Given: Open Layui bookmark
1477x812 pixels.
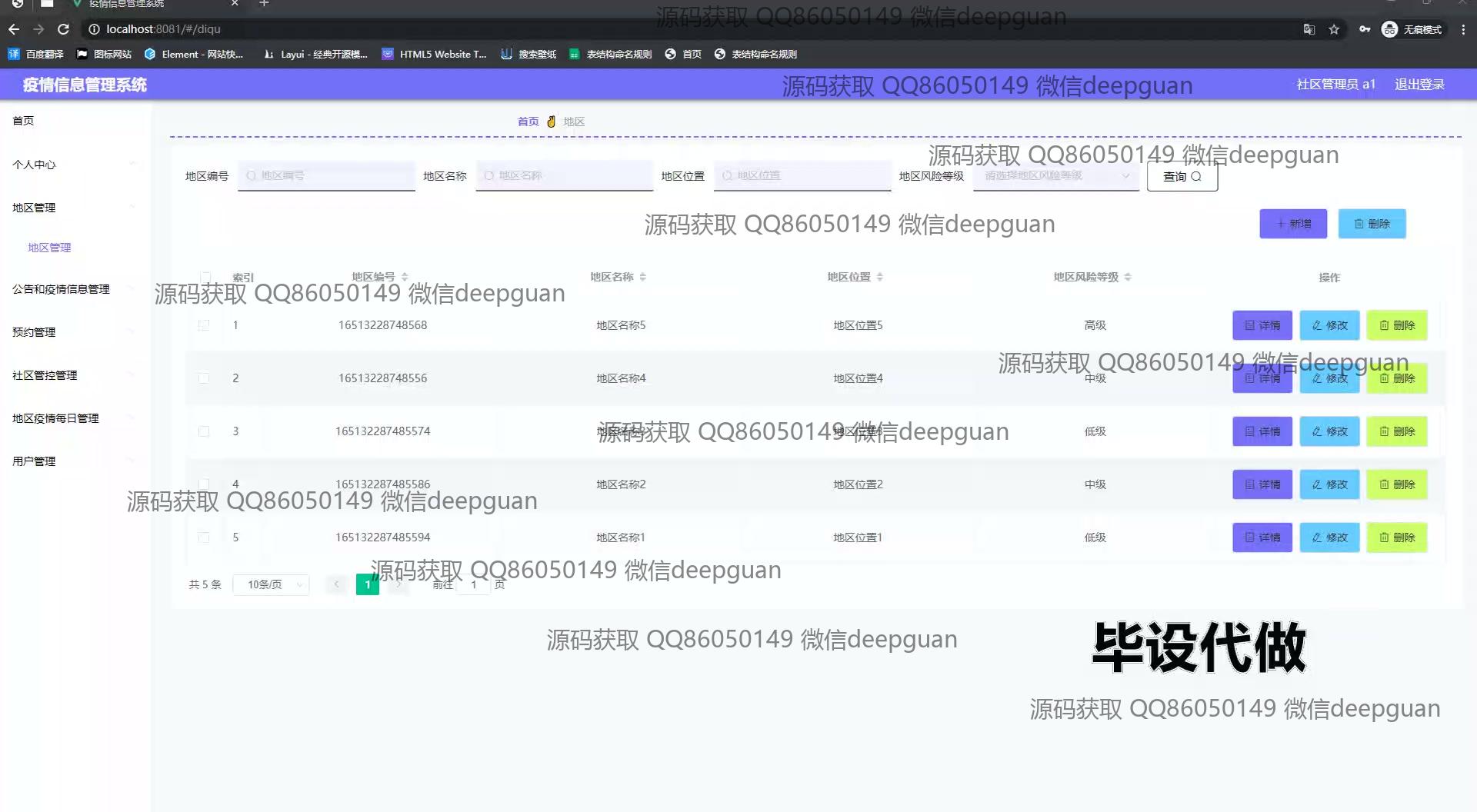Looking at the screenshot, I should (x=315, y=54).
